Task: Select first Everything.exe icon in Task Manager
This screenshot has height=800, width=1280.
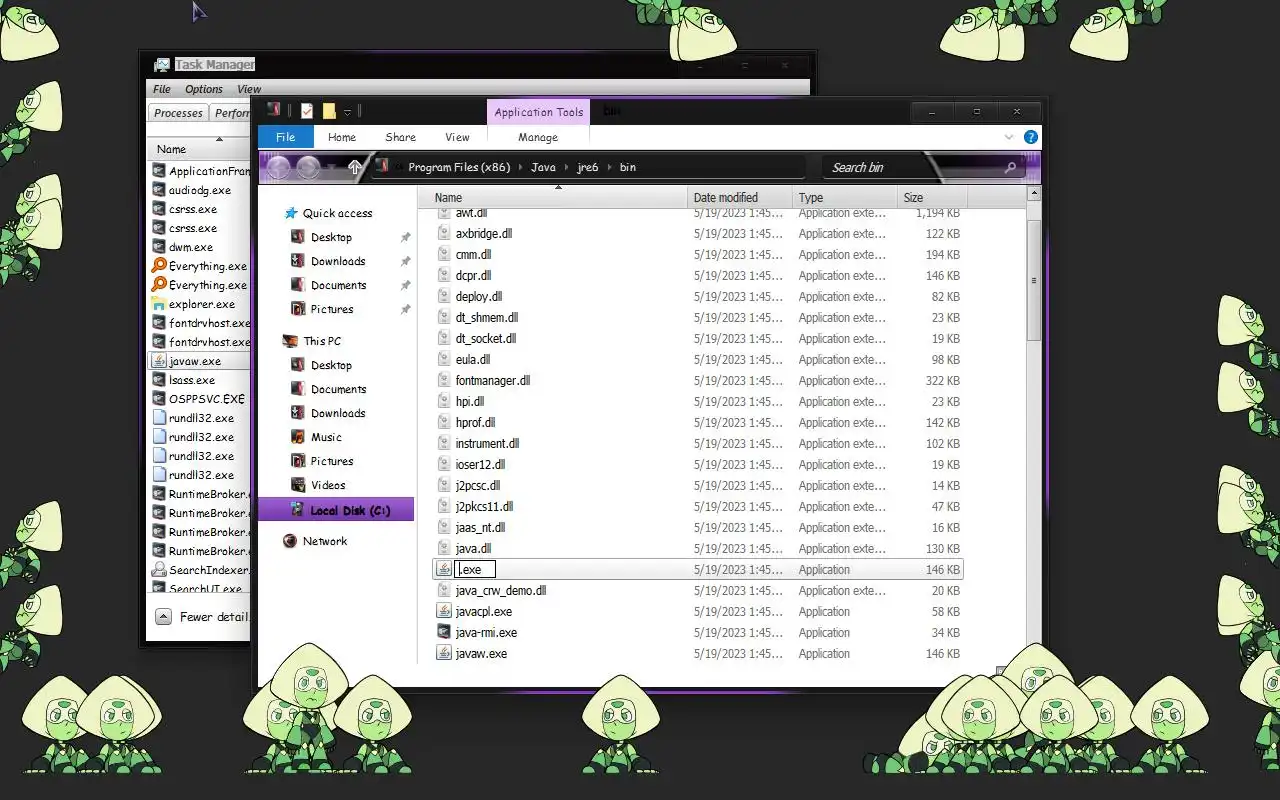Action: coord(159,266)
